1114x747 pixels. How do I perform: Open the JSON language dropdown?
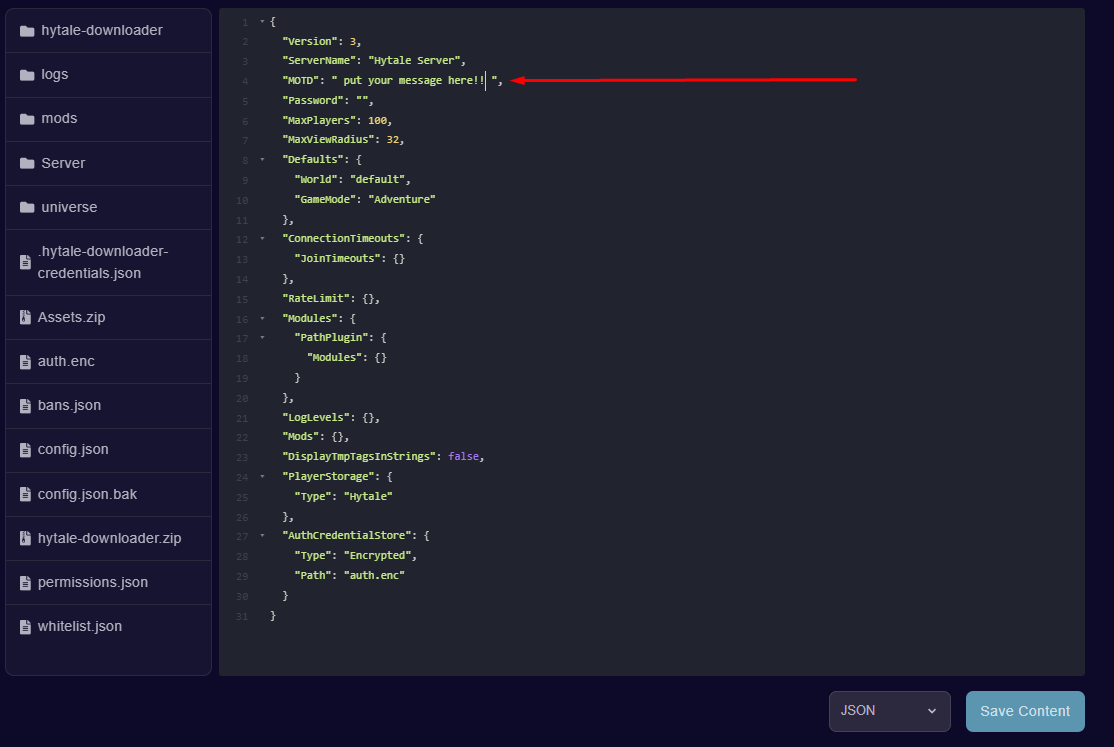(889, 711)
